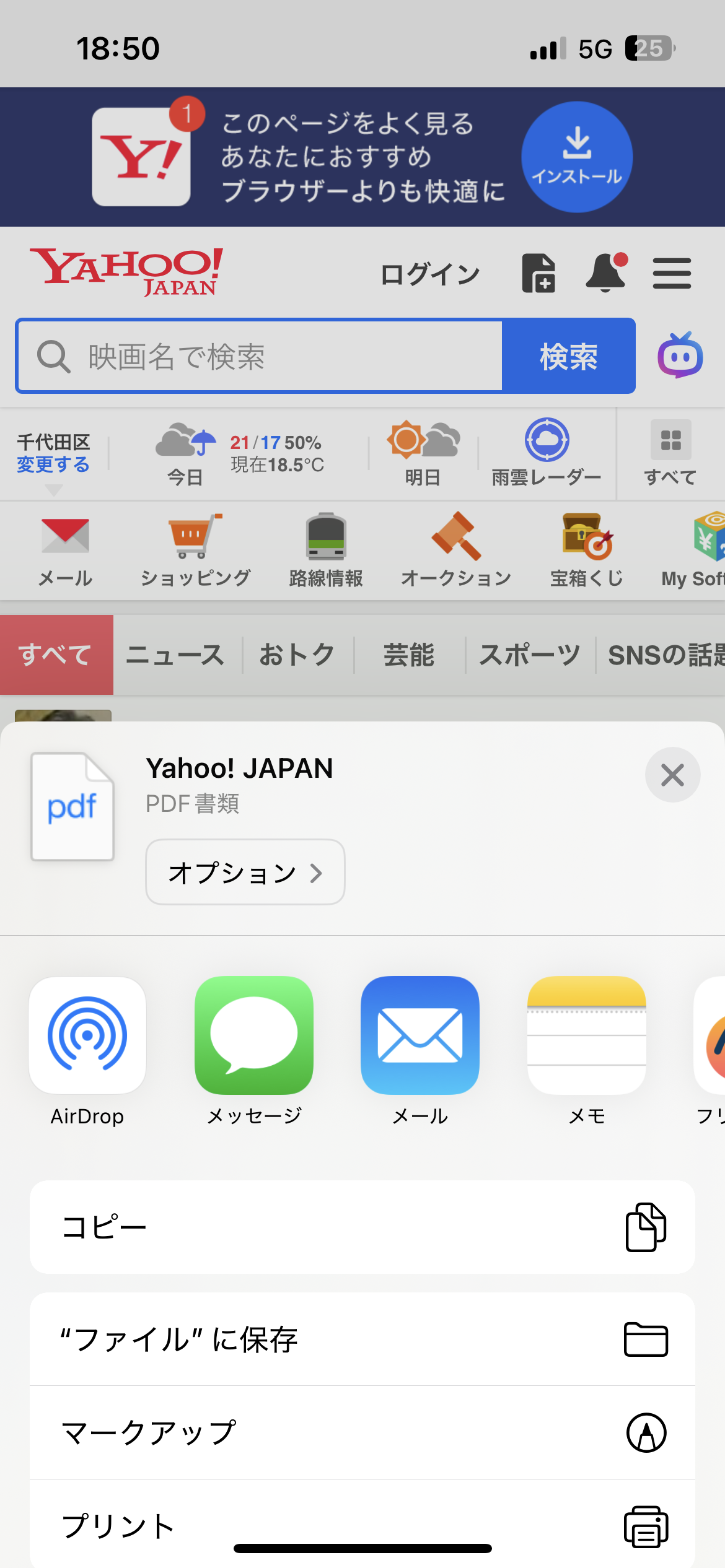Tap the ログイン link
Screen dimensions: 725x1568
coord(430,274)
